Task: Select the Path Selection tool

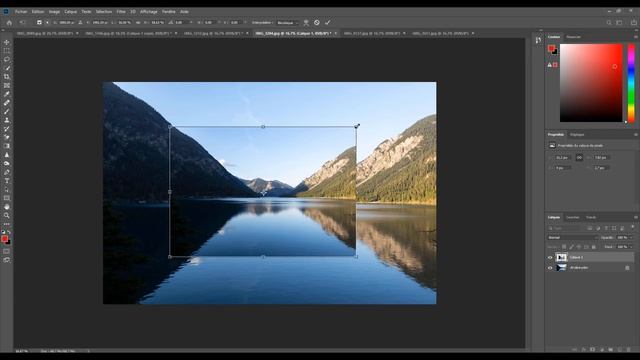Action: pos(7,189)
